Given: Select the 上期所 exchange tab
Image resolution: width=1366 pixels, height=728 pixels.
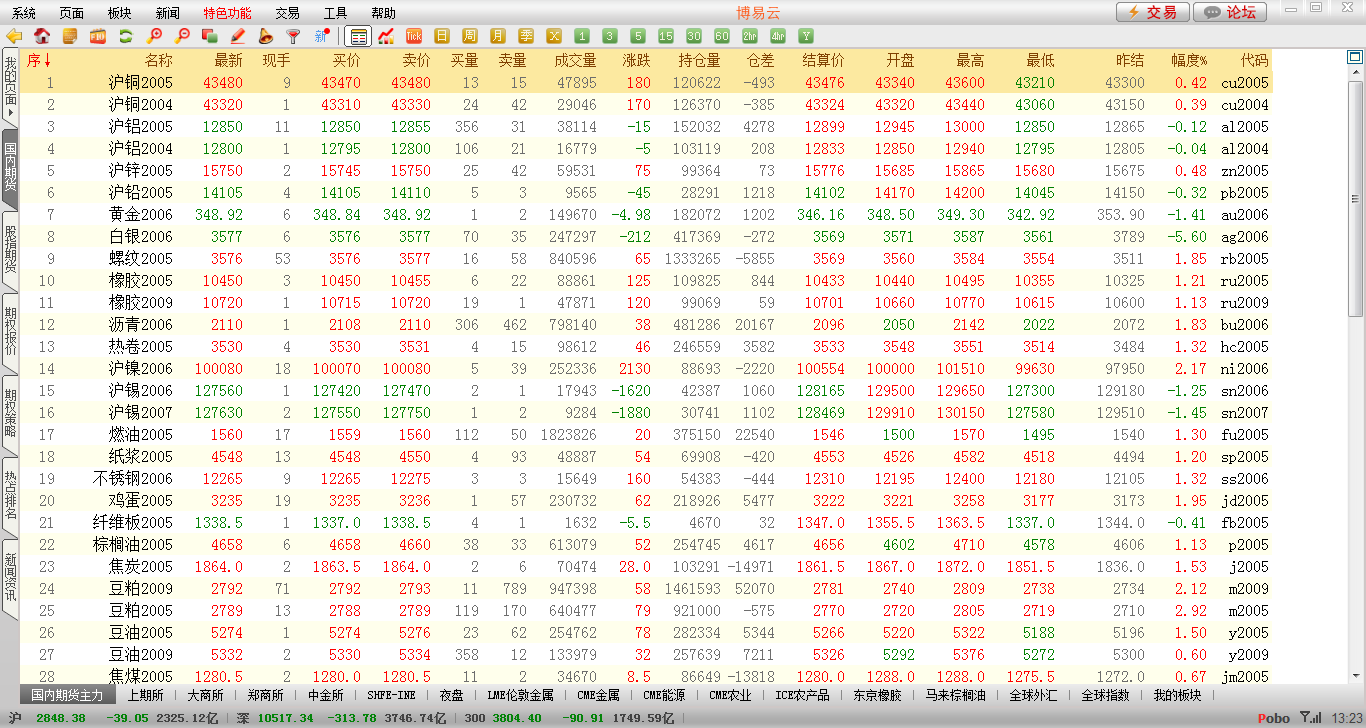Looking at the screenshot, I should pos(145,695).
